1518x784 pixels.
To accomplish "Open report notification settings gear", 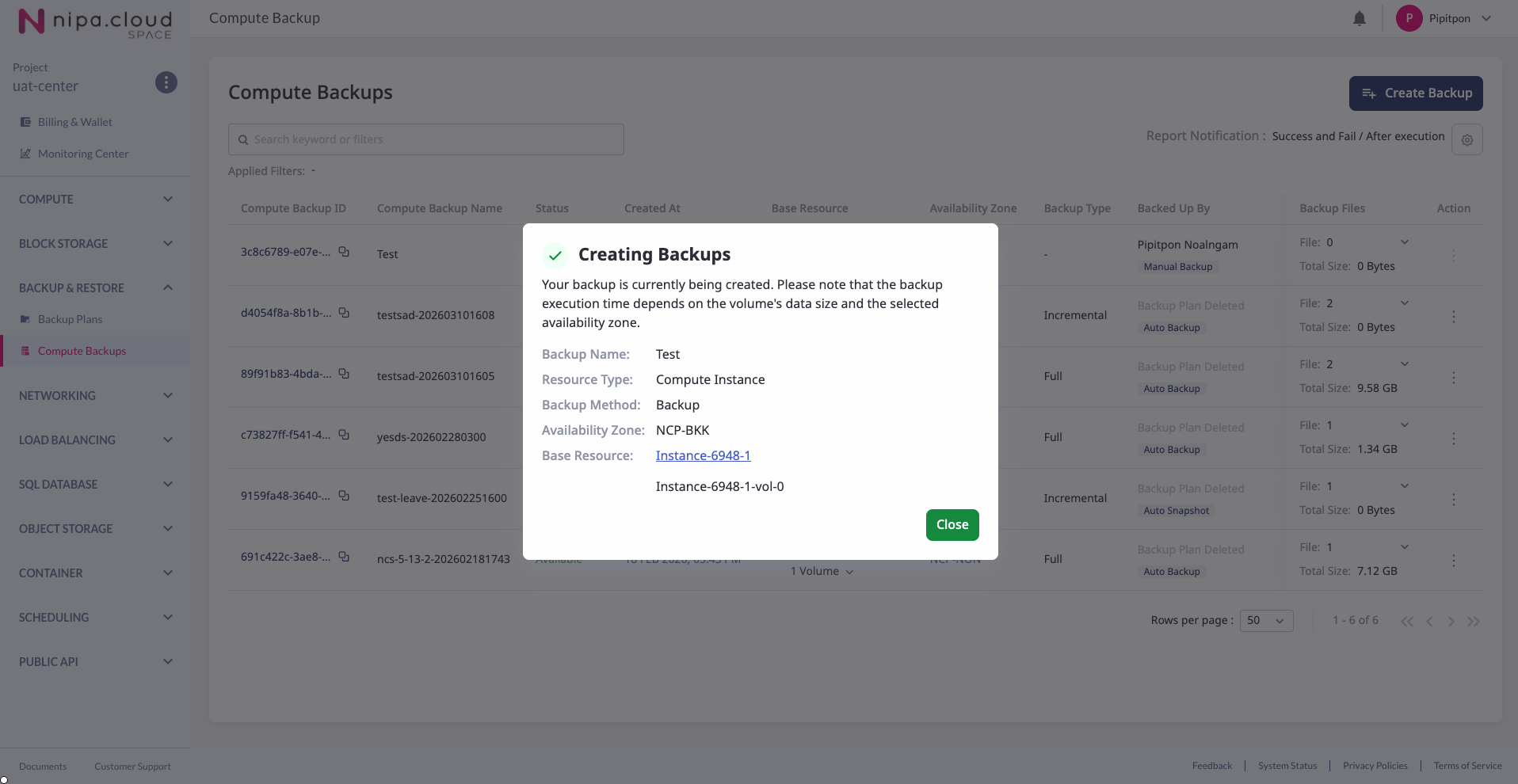I will (x=1467, y=139).
